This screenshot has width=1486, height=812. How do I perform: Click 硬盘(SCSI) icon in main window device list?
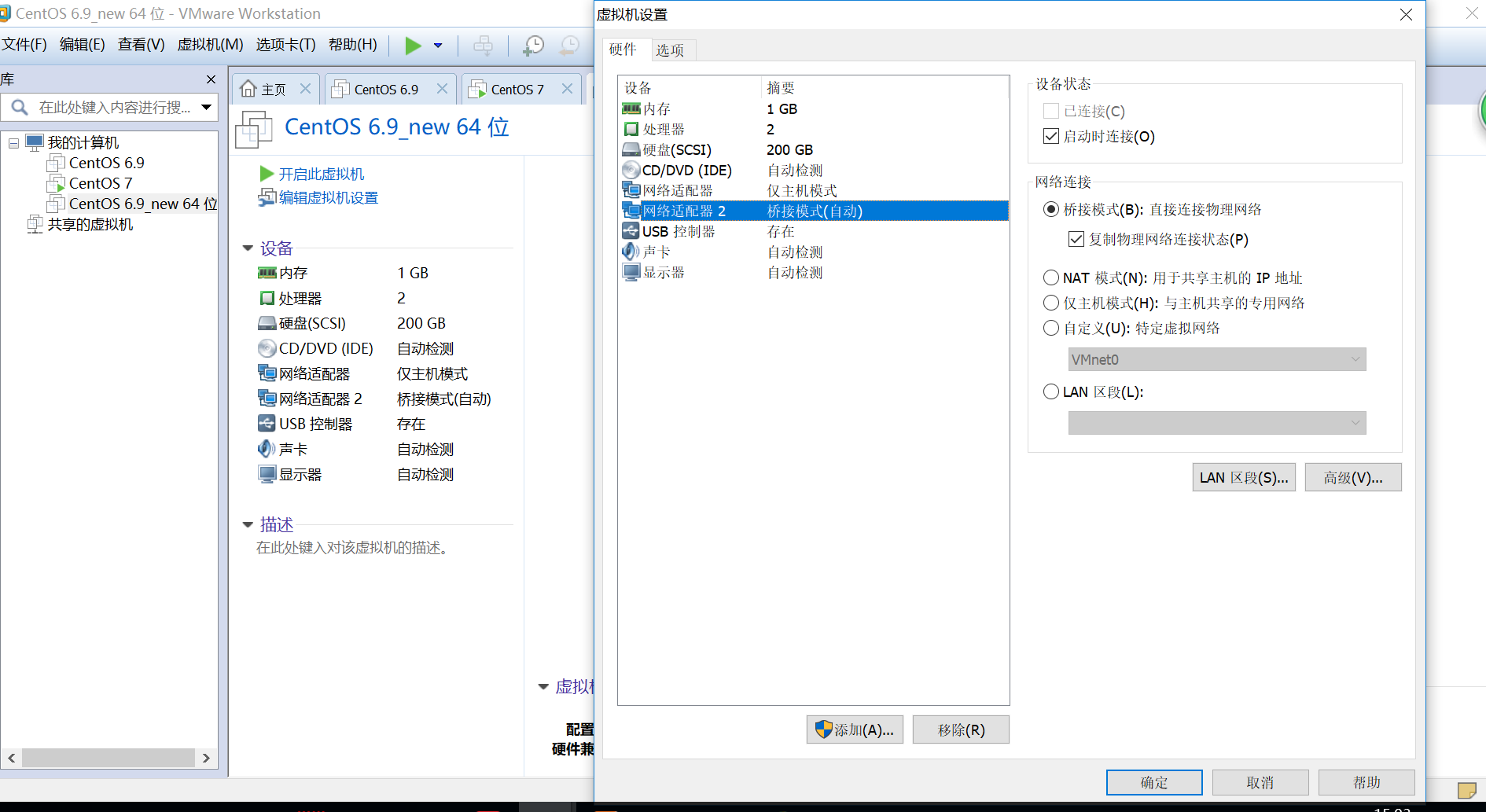click(x=267, y=323)
